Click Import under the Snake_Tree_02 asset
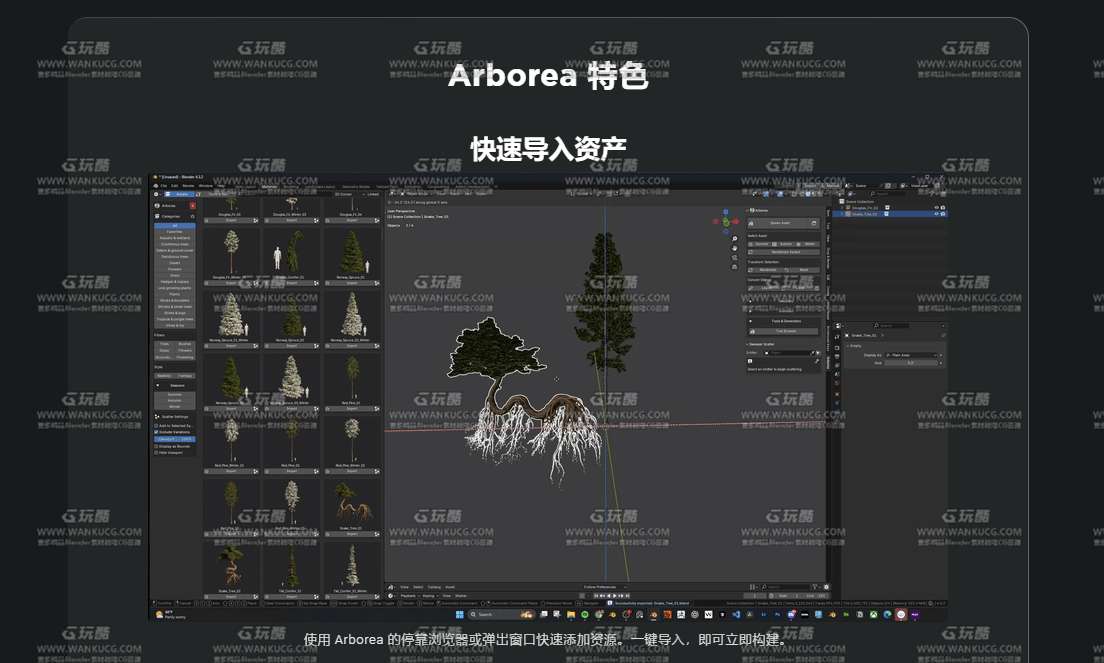Viewport: 1104px width, 663px height. 228,597
